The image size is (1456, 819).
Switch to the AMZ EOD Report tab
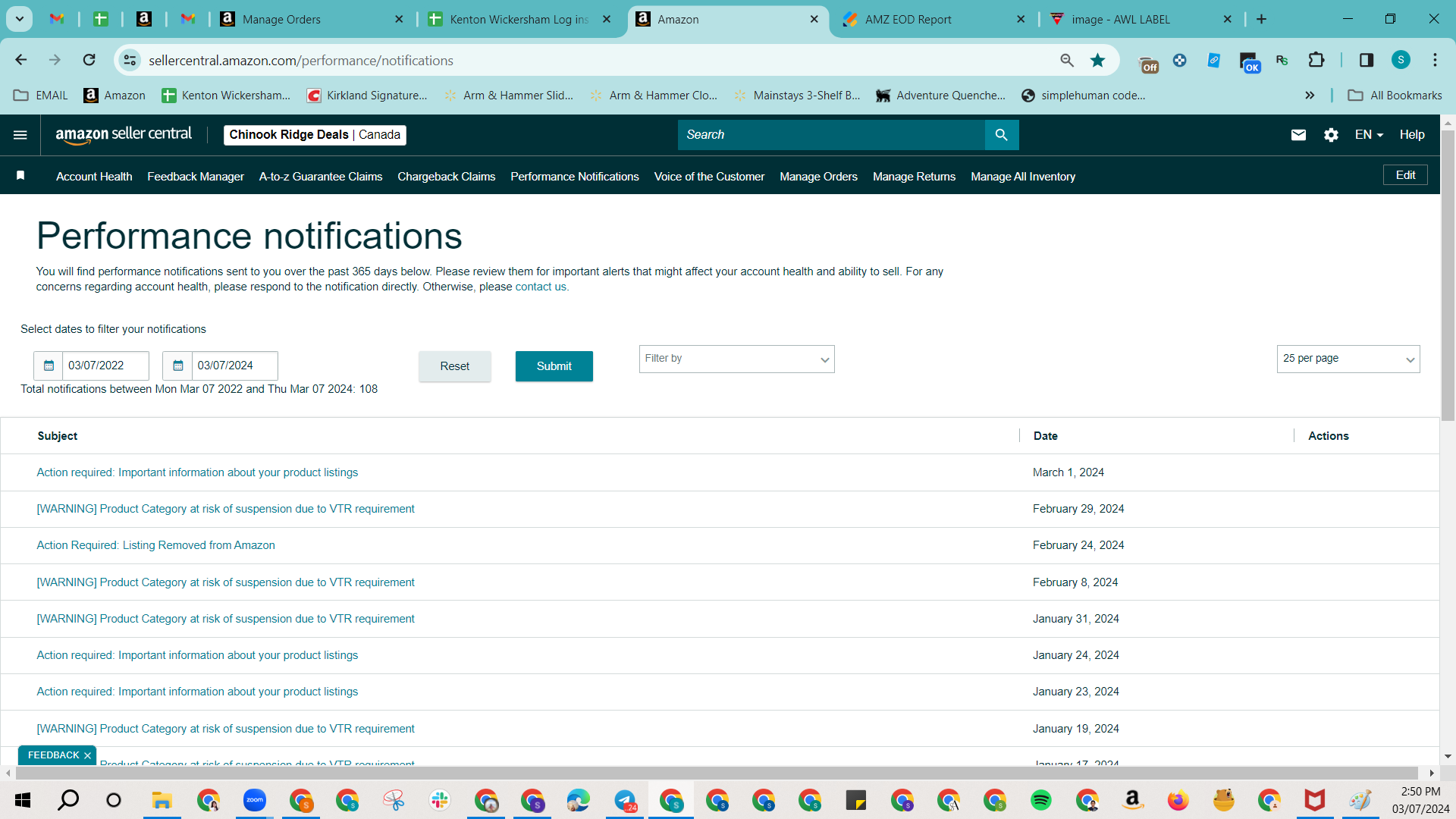(934, 19)
